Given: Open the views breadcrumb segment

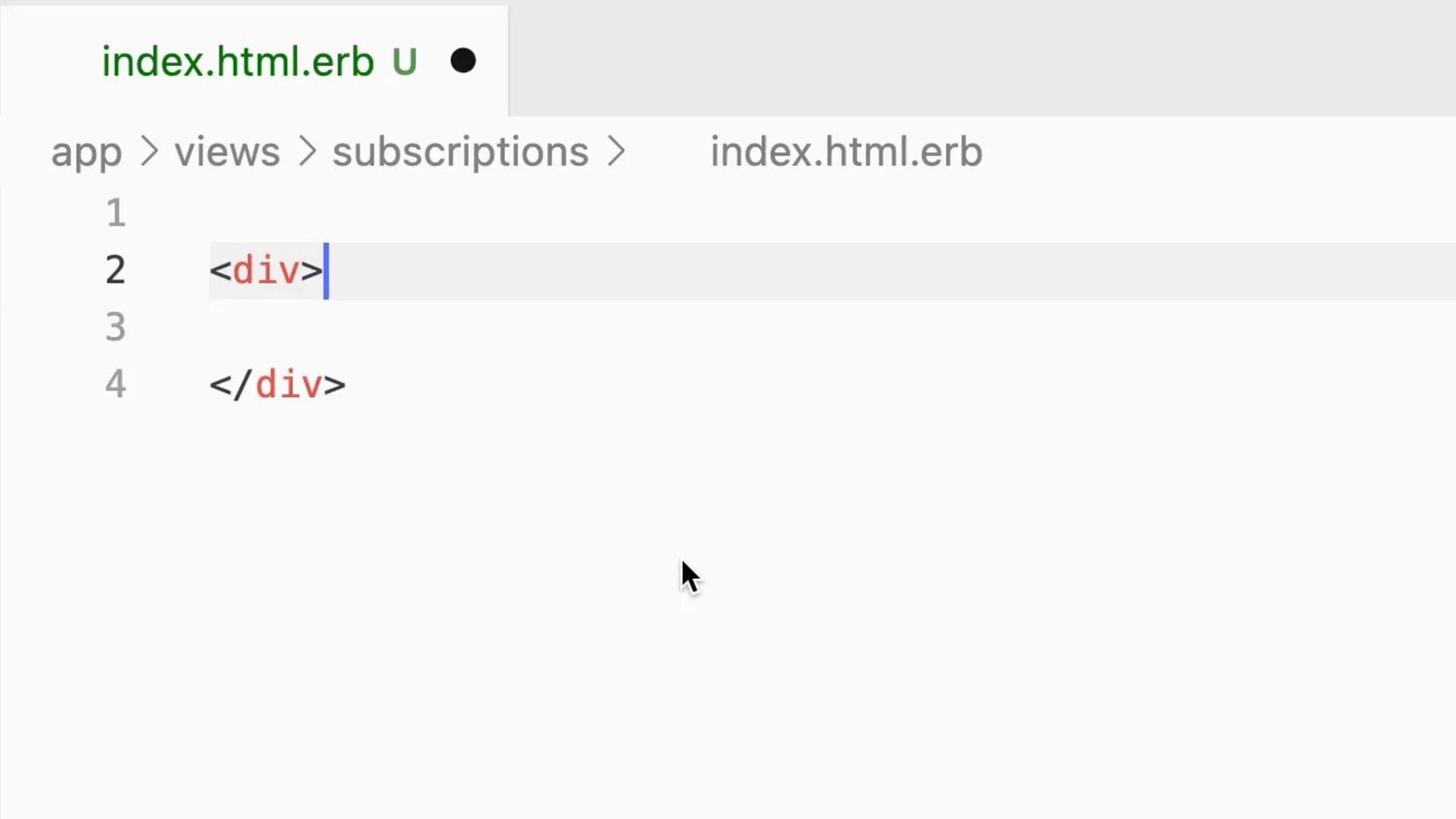Looking at the screenshot, I should point(227,152).
